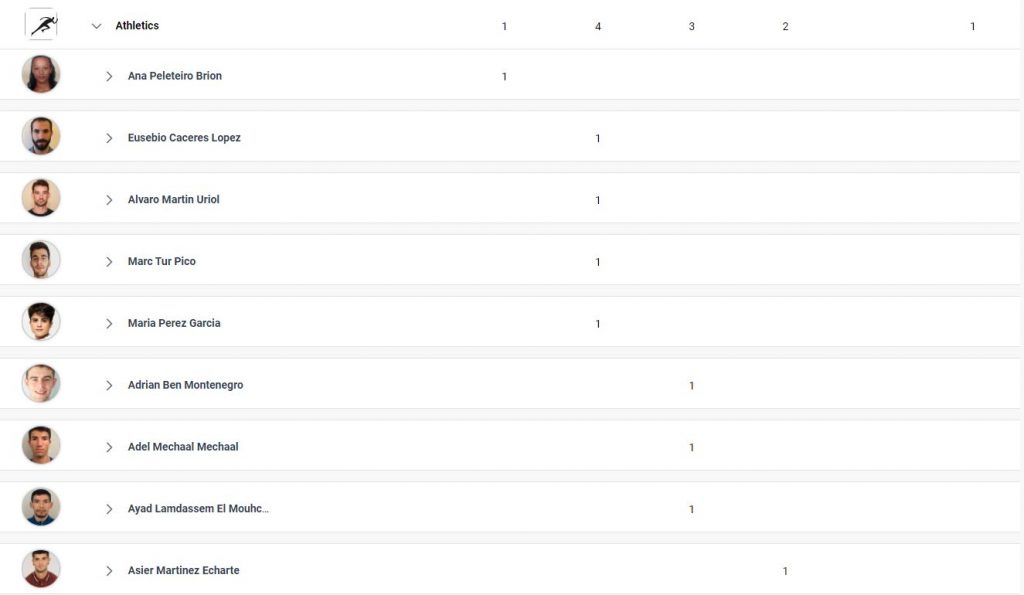Click the Athletics running figure icon
This screenshot has width=1024, height=595.
(x=42, y=25)
